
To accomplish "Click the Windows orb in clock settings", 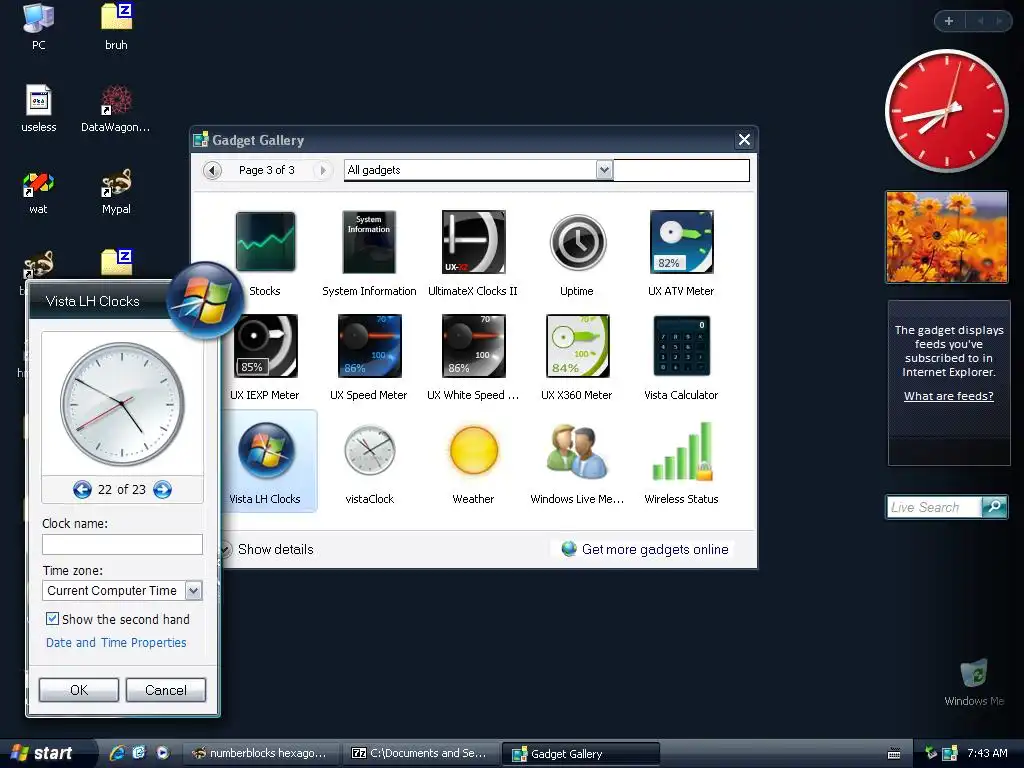I will (205, 300).
